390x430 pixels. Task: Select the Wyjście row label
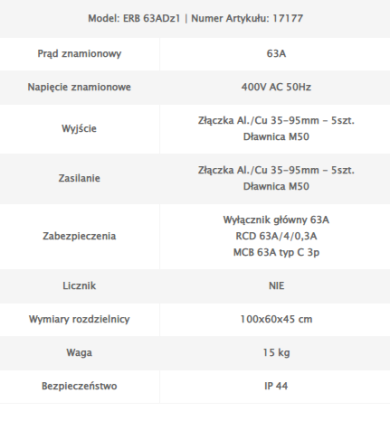coord(79,129)
